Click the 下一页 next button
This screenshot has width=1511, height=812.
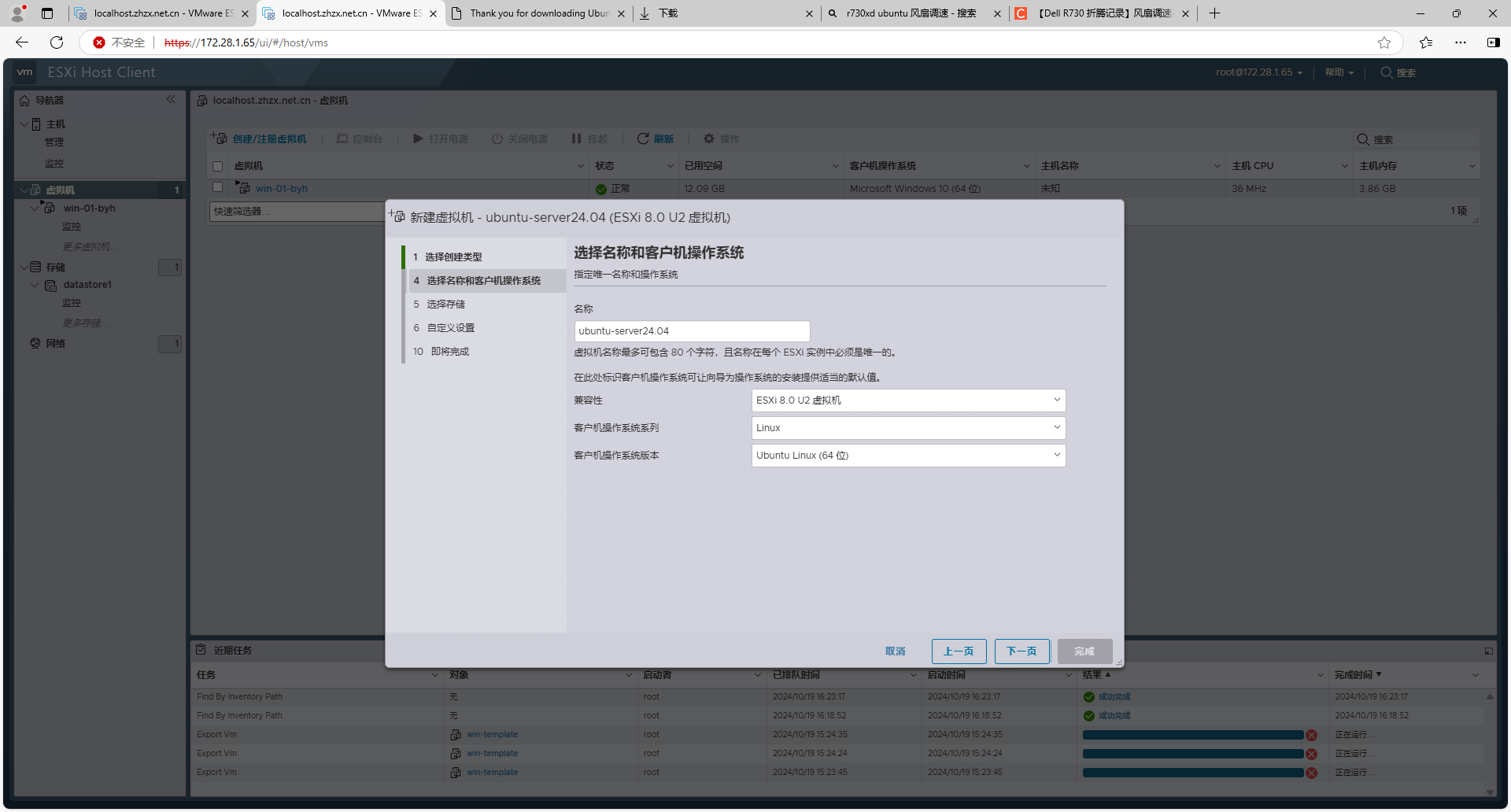click(x=1021, y=651)
